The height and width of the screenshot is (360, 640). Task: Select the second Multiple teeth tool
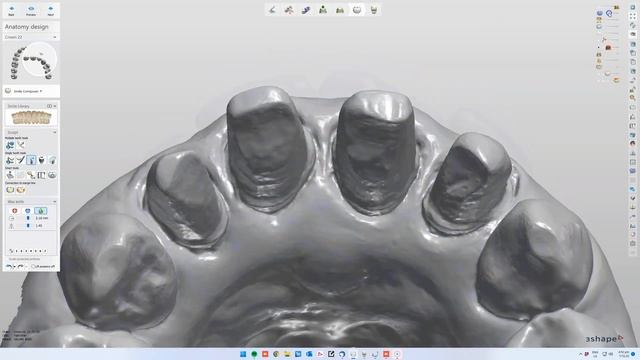(21, 145)
